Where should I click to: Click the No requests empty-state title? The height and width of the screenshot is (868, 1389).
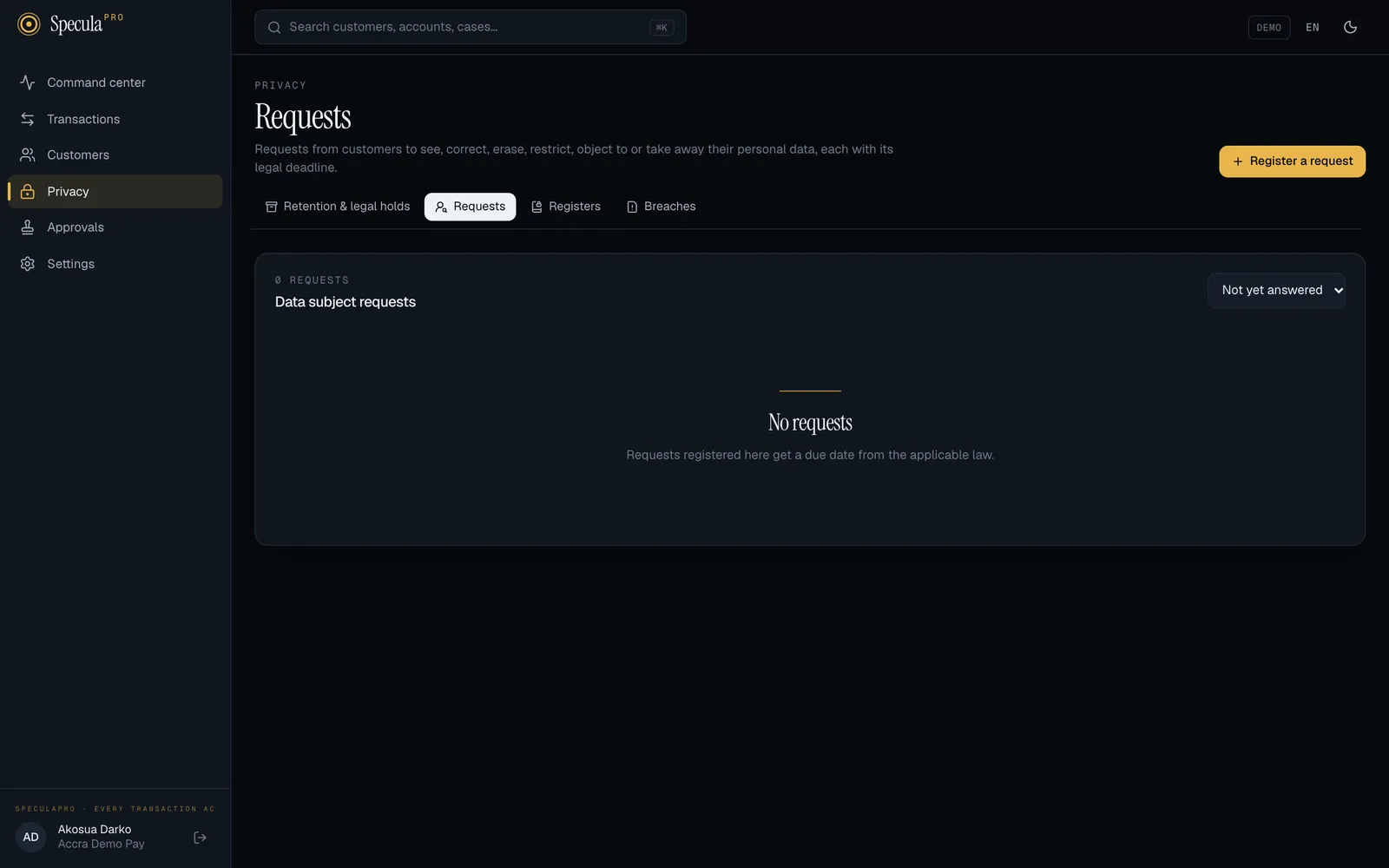810,423
